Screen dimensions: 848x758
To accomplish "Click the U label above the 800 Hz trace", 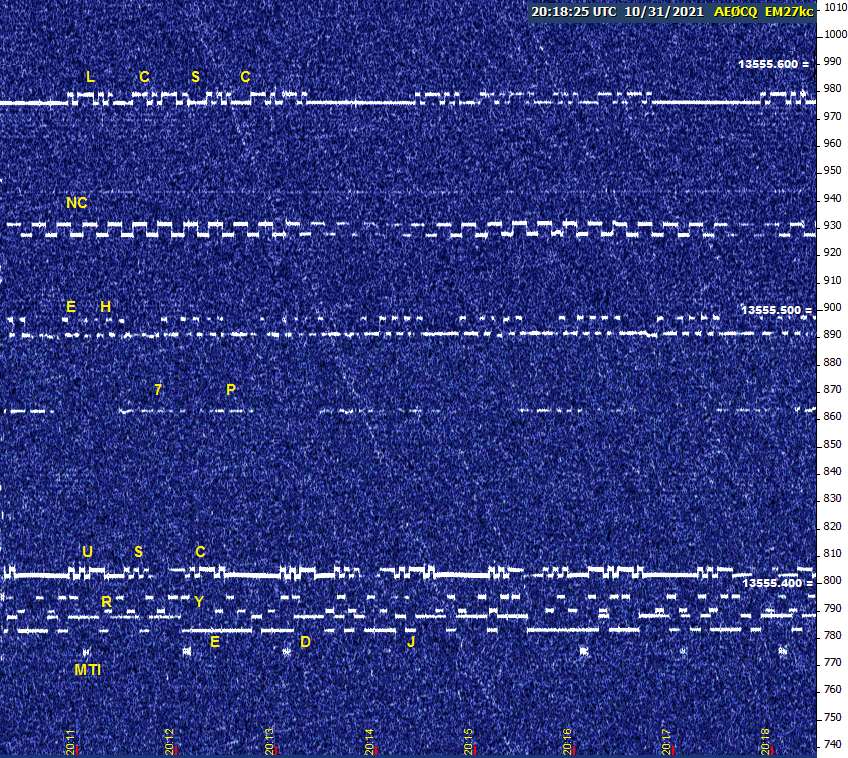I will coord(87,552).
